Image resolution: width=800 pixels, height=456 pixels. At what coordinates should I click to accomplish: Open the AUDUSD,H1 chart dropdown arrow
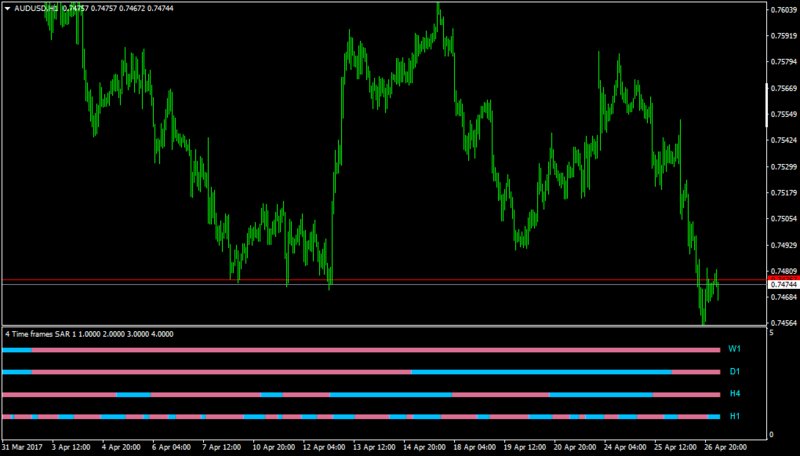7,9
